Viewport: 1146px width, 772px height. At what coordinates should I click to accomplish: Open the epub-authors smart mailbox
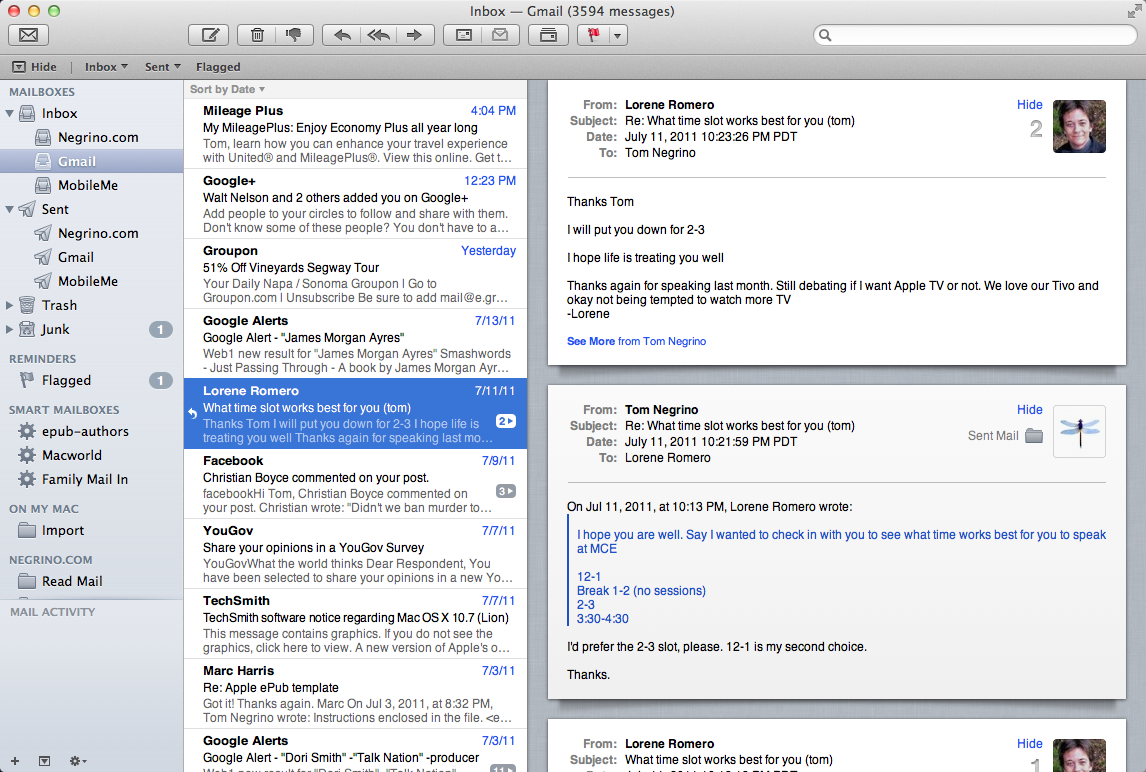pyautogui.click(x=91, y=431)
